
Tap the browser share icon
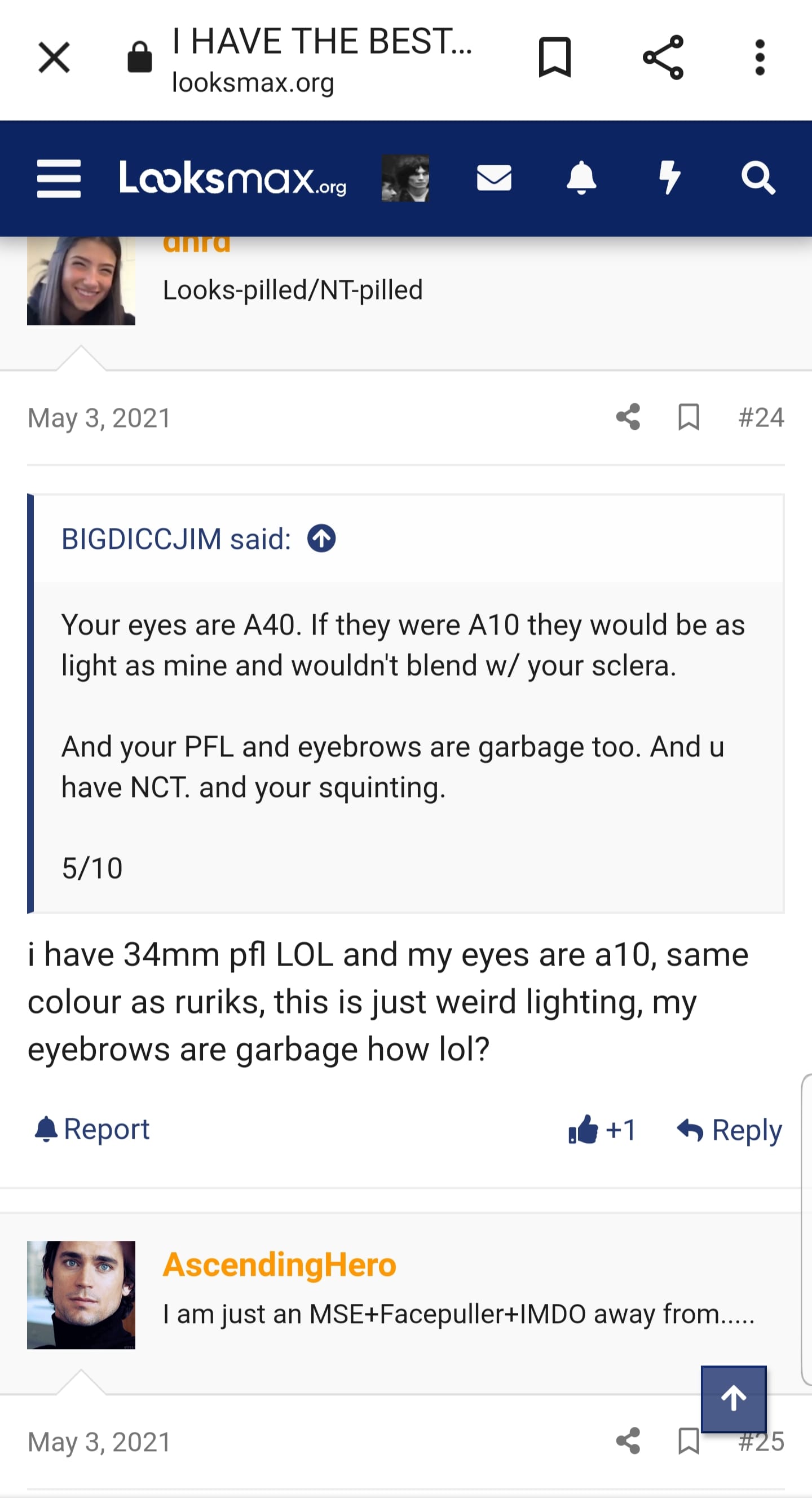663,58
